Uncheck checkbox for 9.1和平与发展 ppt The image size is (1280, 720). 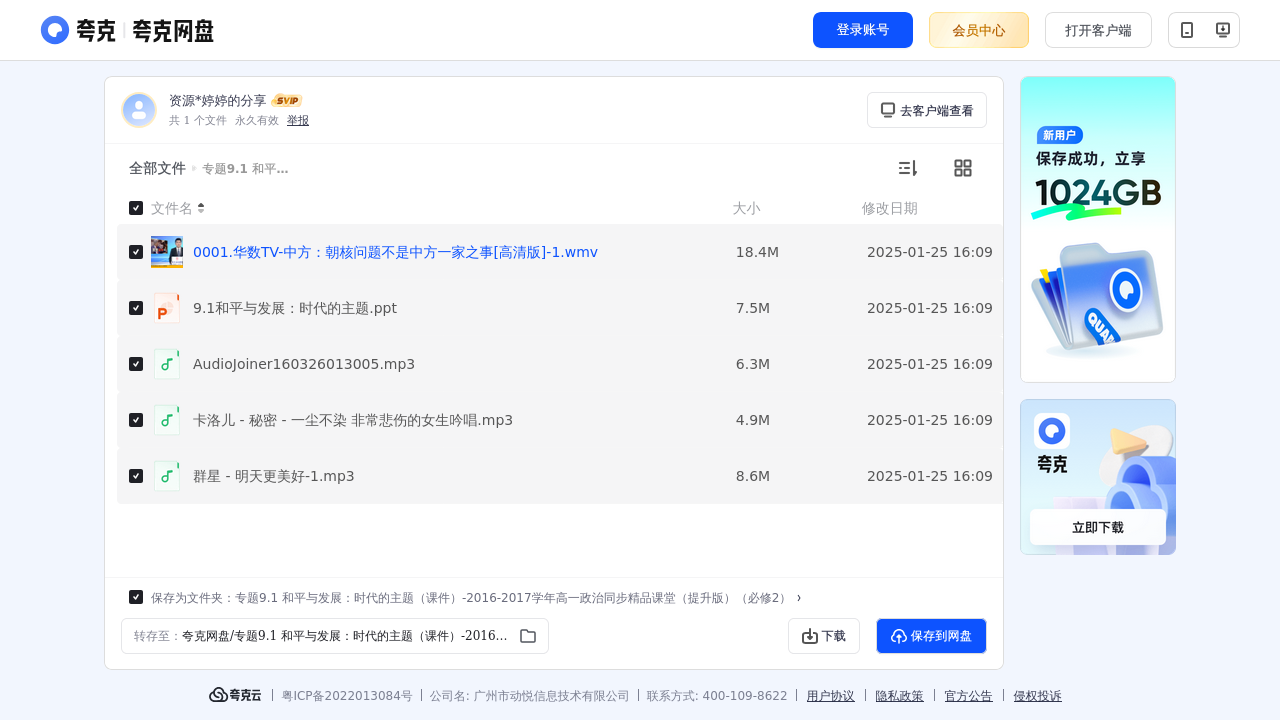(136, 308)
